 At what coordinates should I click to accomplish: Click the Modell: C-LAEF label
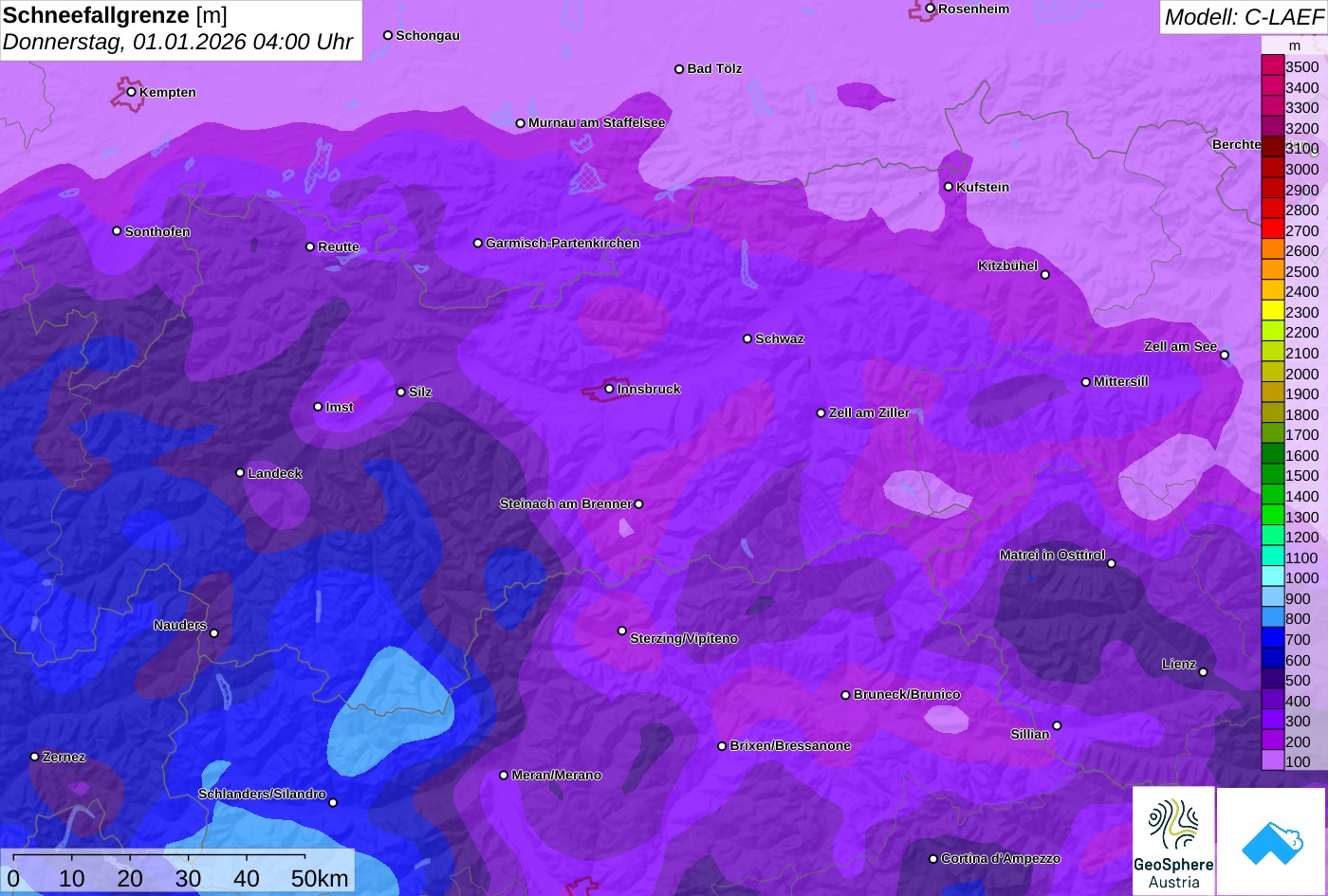1243,17
